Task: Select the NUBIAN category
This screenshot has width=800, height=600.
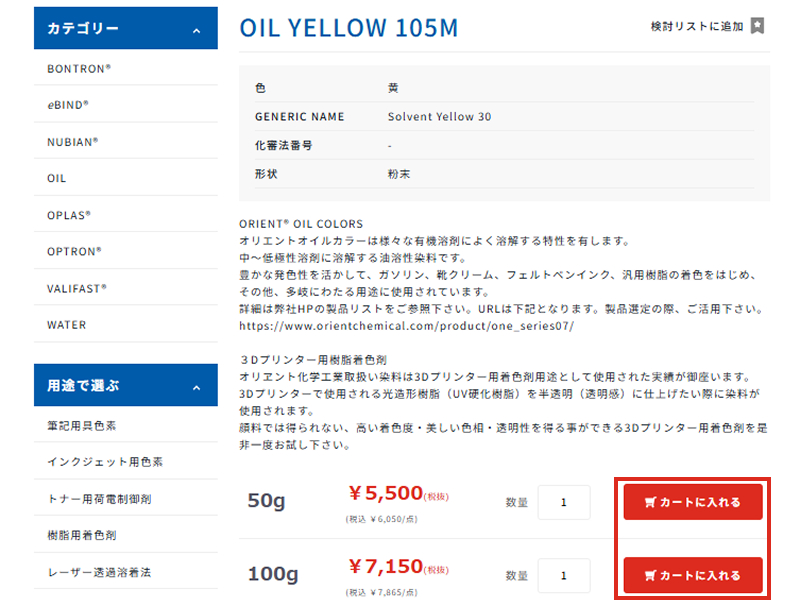Action: point(72,142)
